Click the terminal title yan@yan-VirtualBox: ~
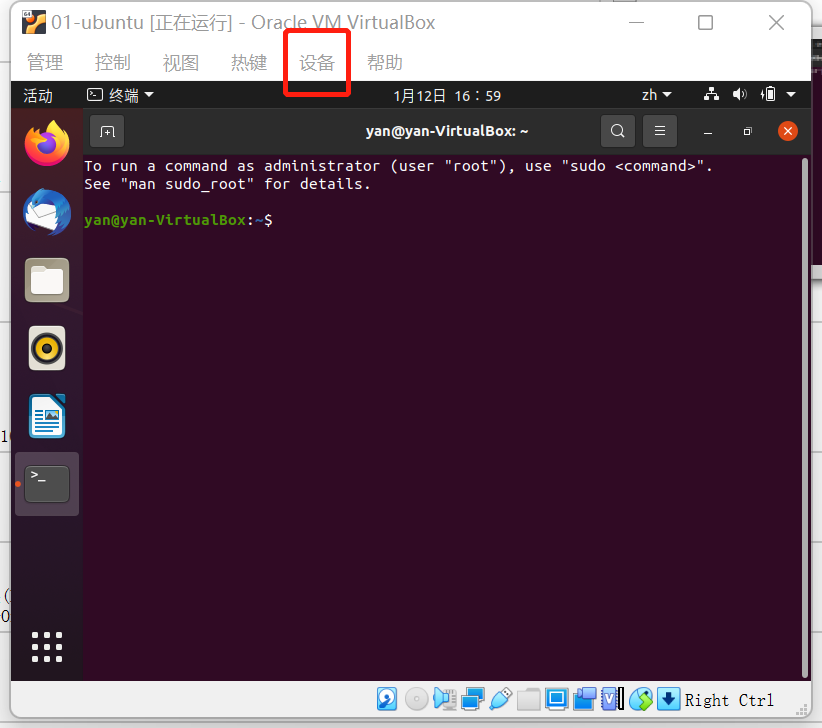 click(447, 131)
